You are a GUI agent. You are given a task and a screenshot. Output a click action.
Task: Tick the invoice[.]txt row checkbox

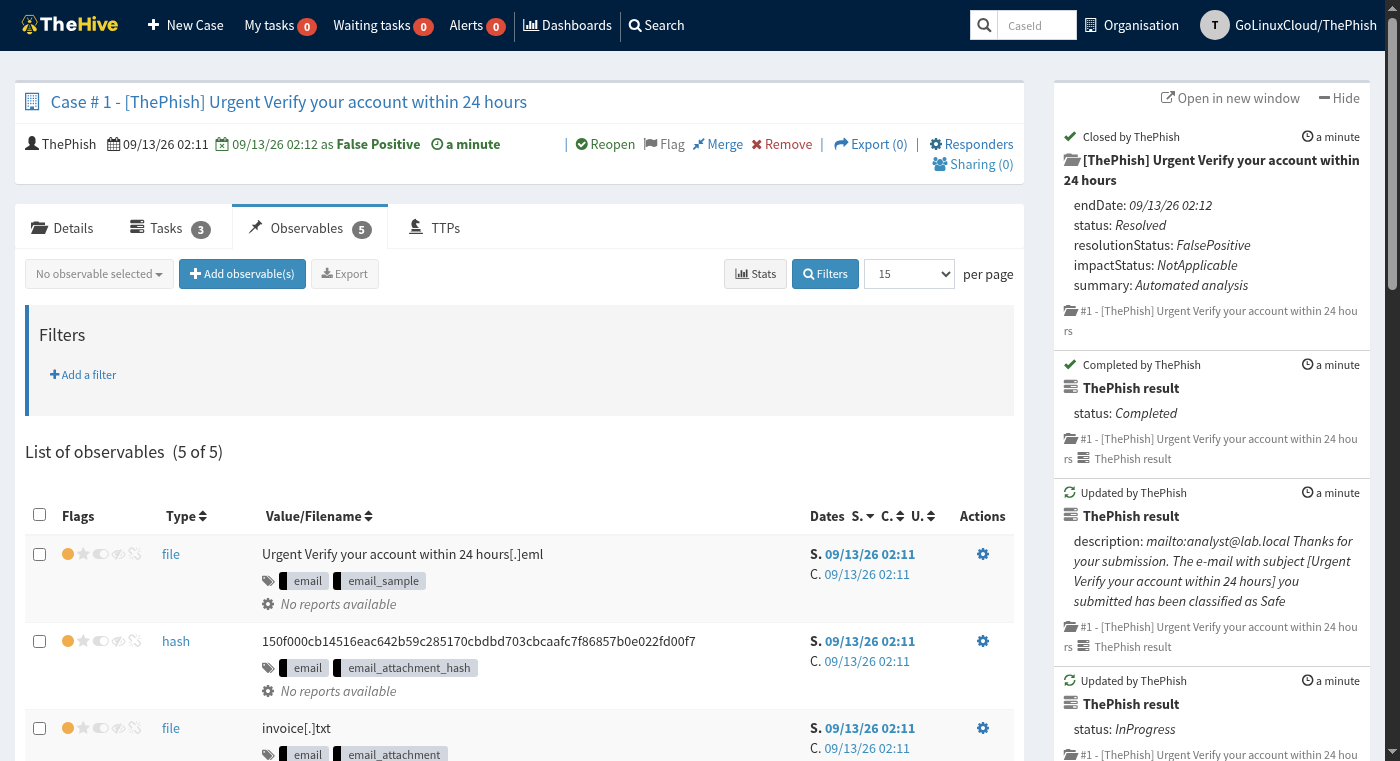pos(40,728)
